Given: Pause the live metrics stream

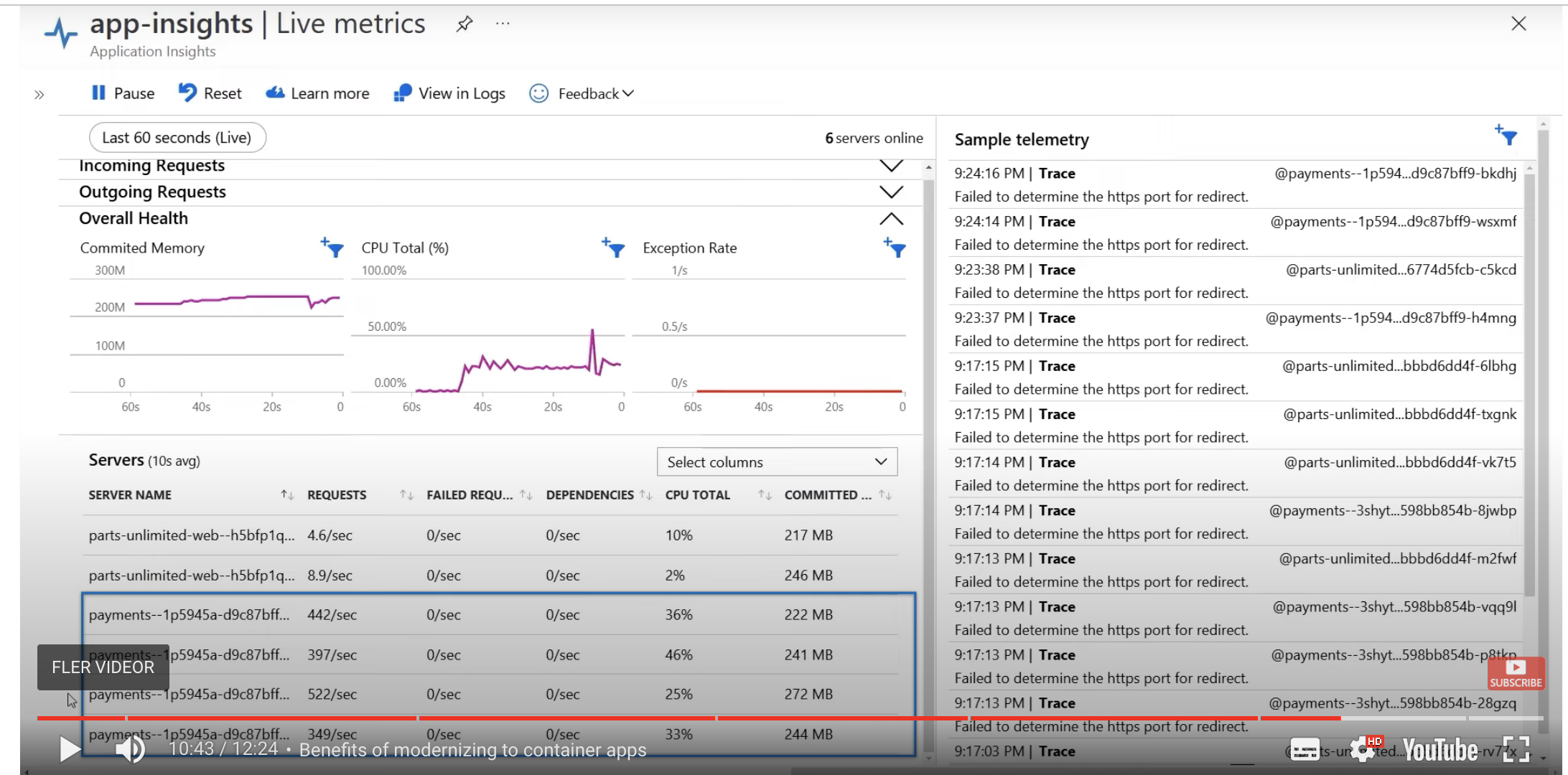Looking at the screenshot, I should (121, 93).
